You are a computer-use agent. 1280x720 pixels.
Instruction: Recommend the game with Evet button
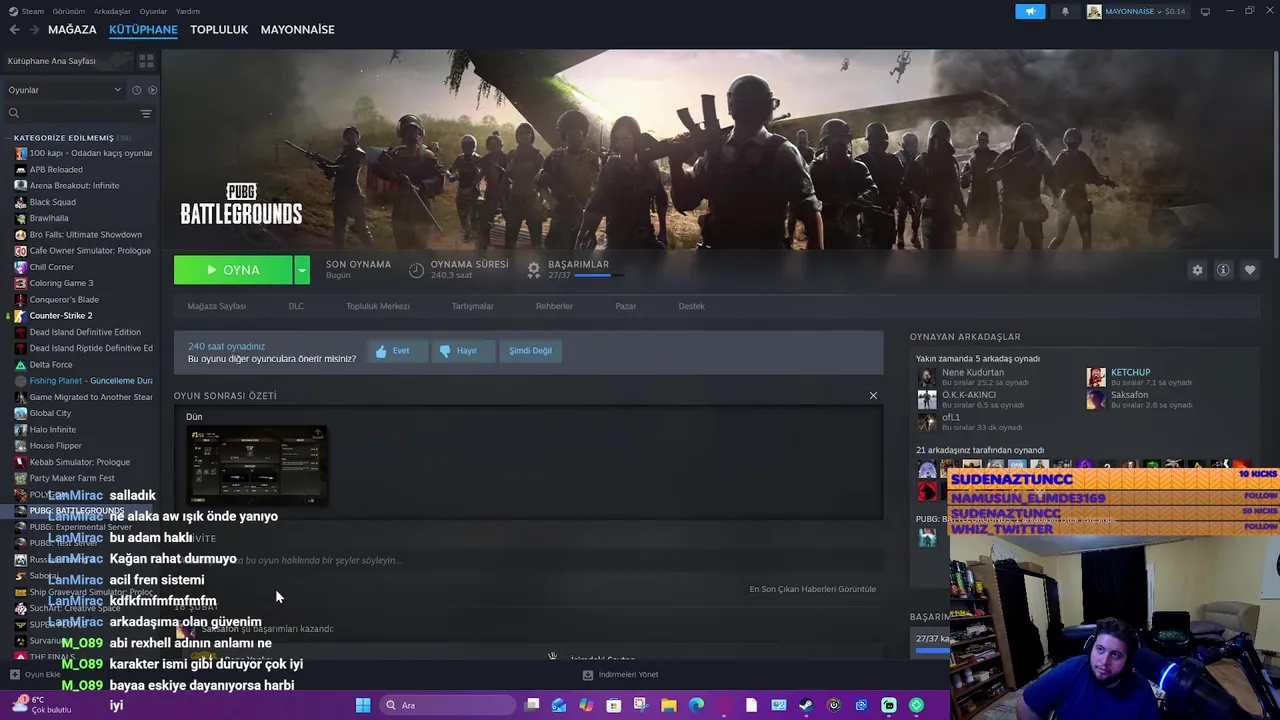[x=395, y=351]
